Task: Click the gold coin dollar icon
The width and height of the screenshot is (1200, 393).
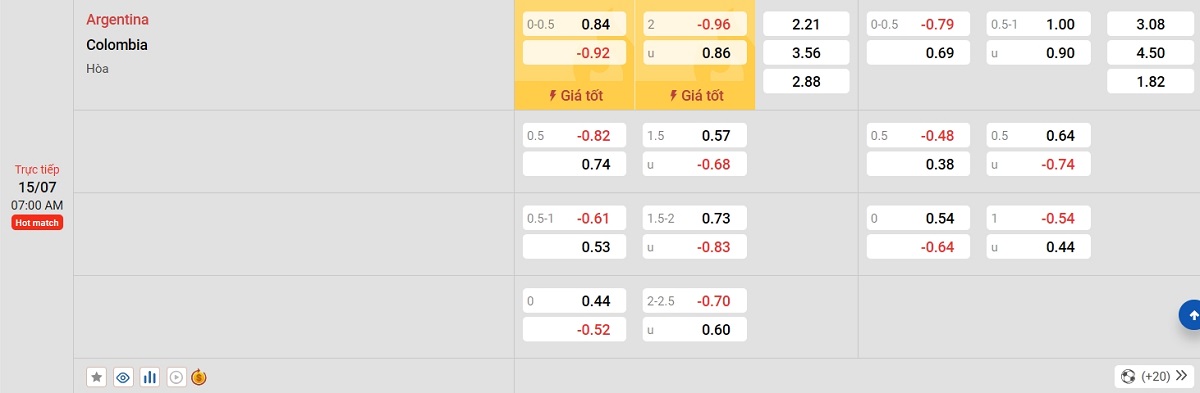Action: point(198,377)
